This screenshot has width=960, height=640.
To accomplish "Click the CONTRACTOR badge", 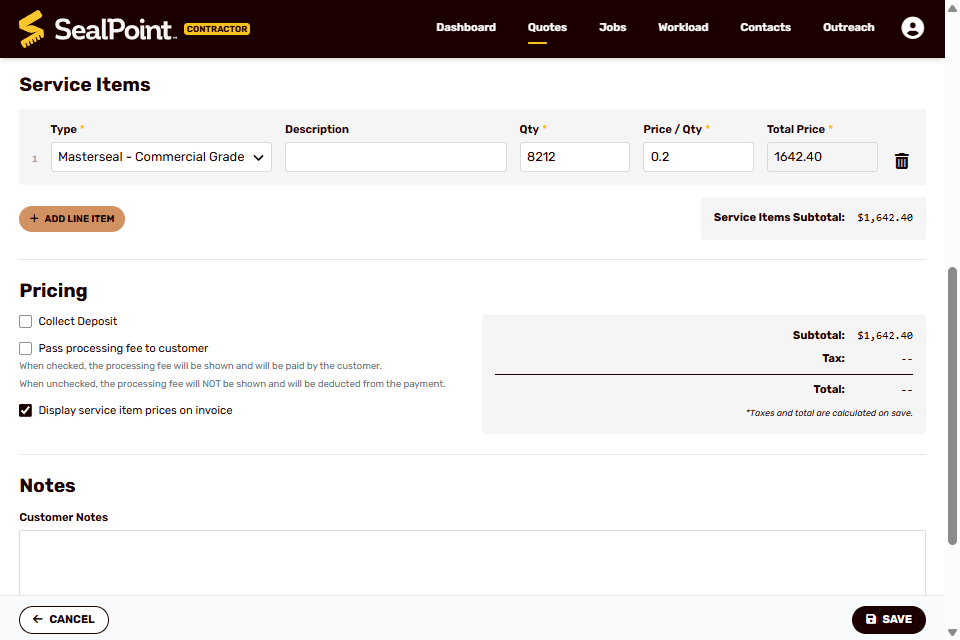I will pyautogui.click(x=217, y=29).
